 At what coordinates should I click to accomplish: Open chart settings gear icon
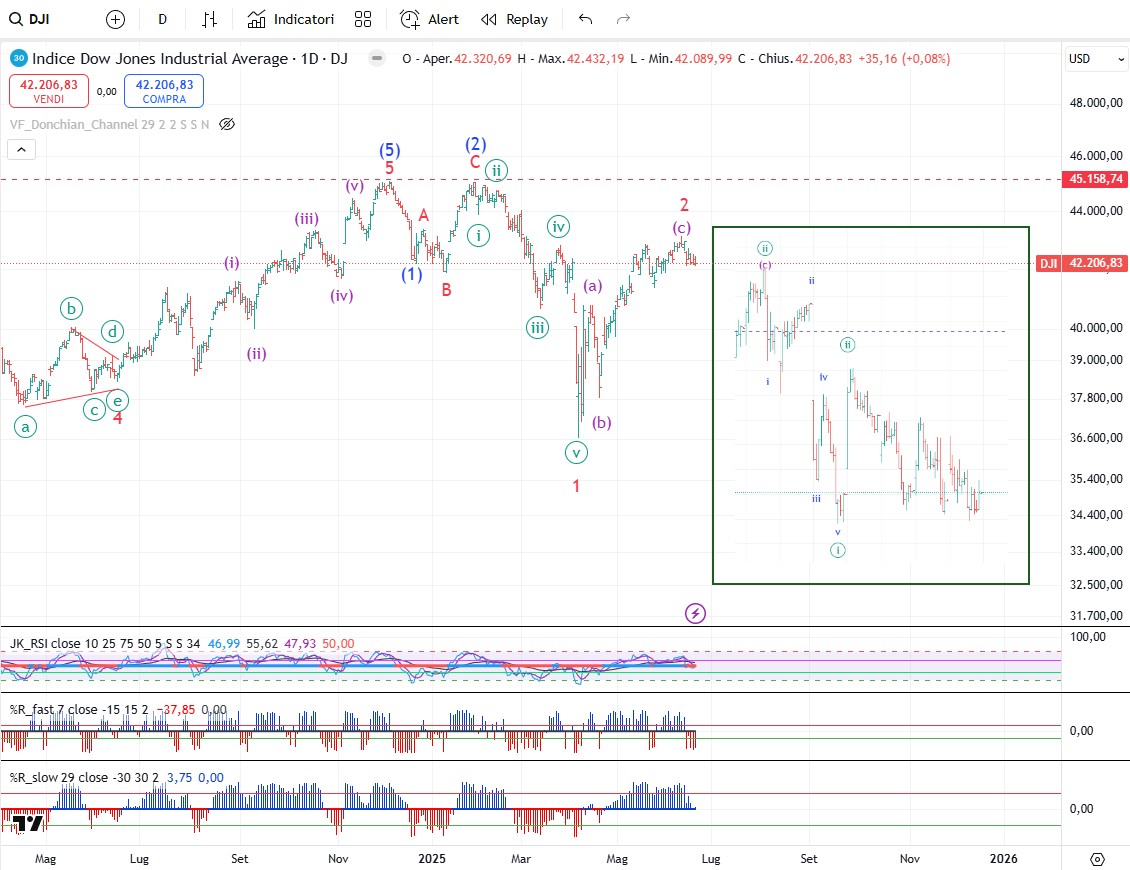point(1097,858)
